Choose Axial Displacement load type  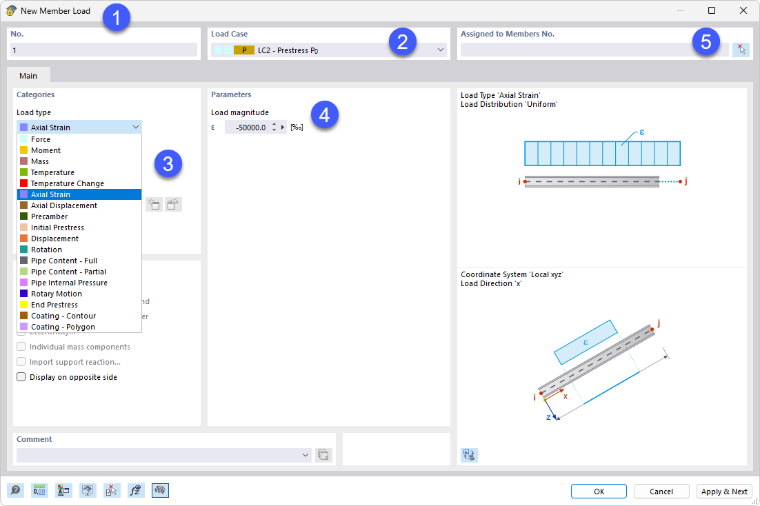(x=79, y=206)
